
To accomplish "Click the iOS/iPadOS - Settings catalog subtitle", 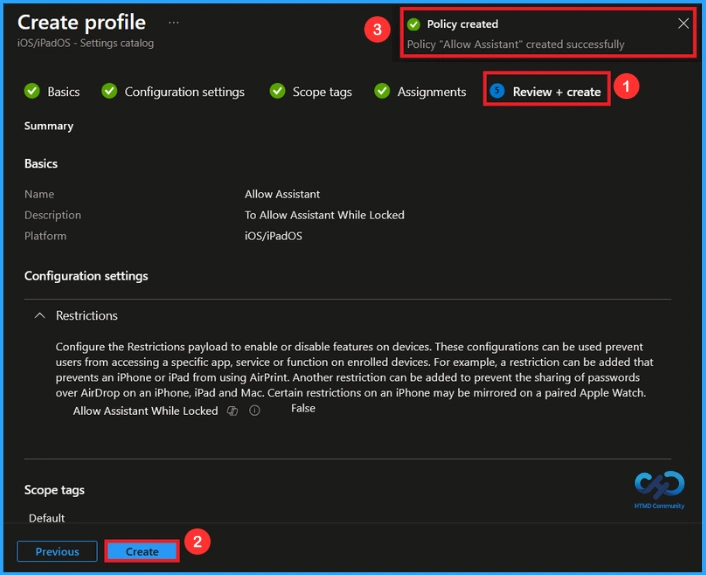I will coord(86,43).
